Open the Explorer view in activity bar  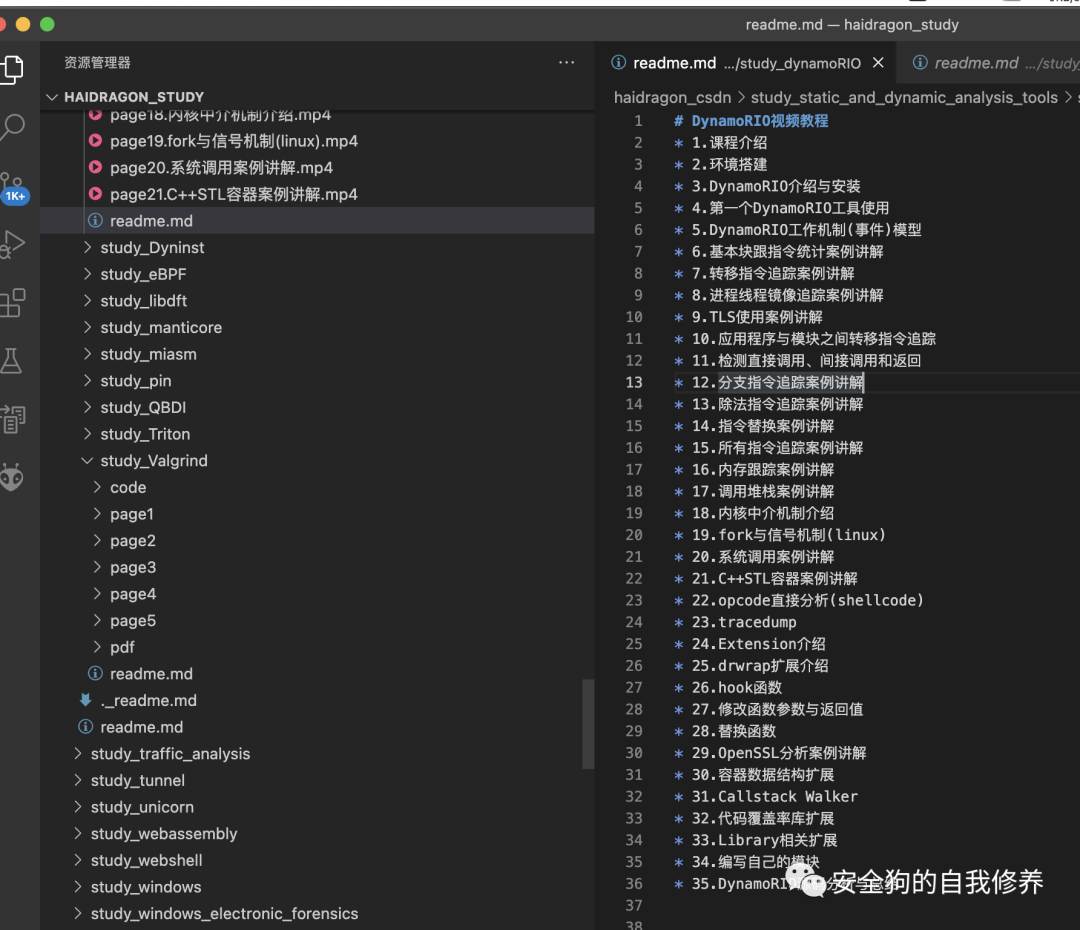click(12, 69)
